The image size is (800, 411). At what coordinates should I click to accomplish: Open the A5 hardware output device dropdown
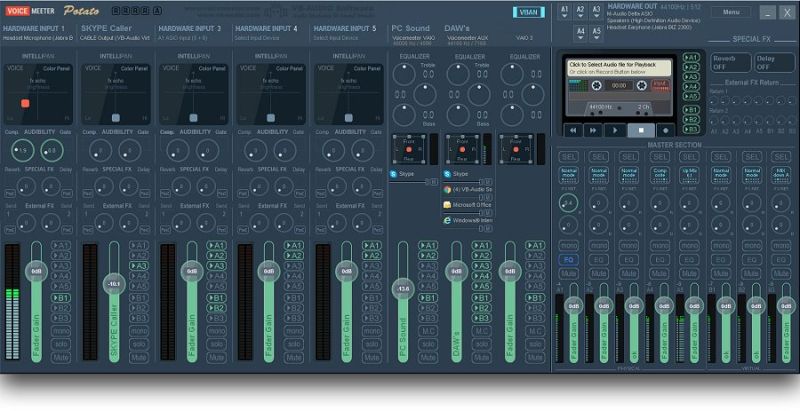pos(596,32)
